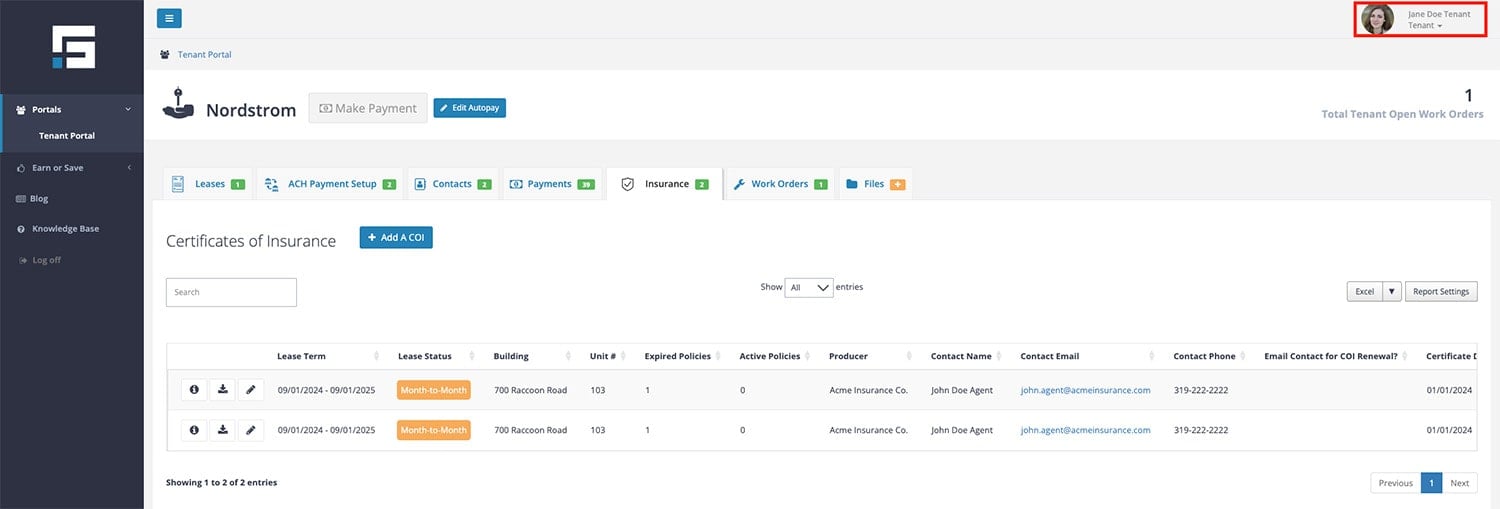Expand the Excel export dropdown arrow
The image size is (1500, 509).
click(1391, 292)
